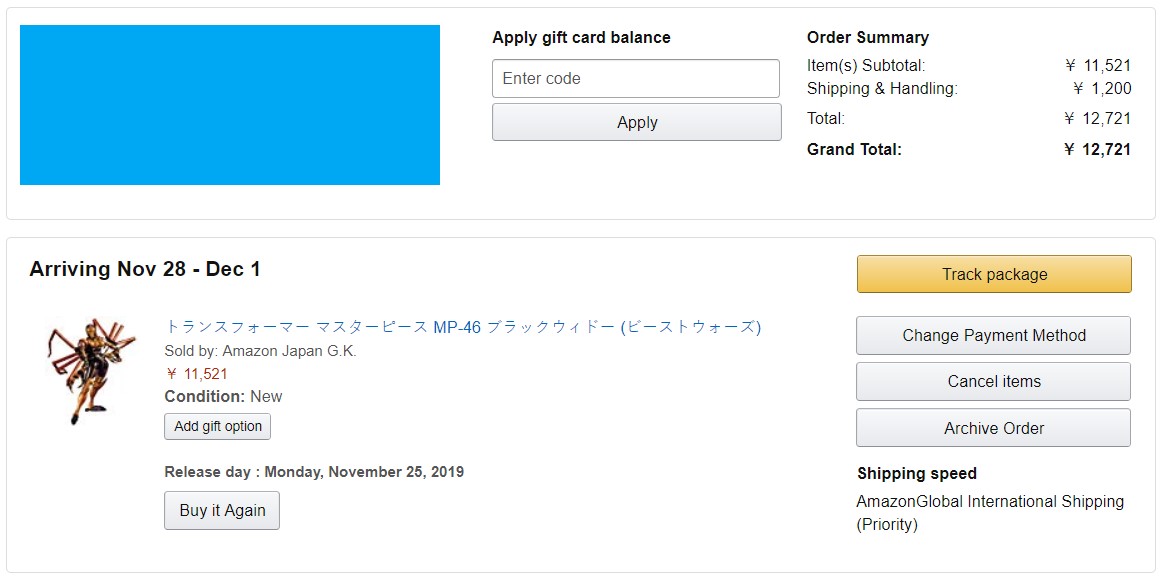Open Change Payment Method

(x=993, y=336)
